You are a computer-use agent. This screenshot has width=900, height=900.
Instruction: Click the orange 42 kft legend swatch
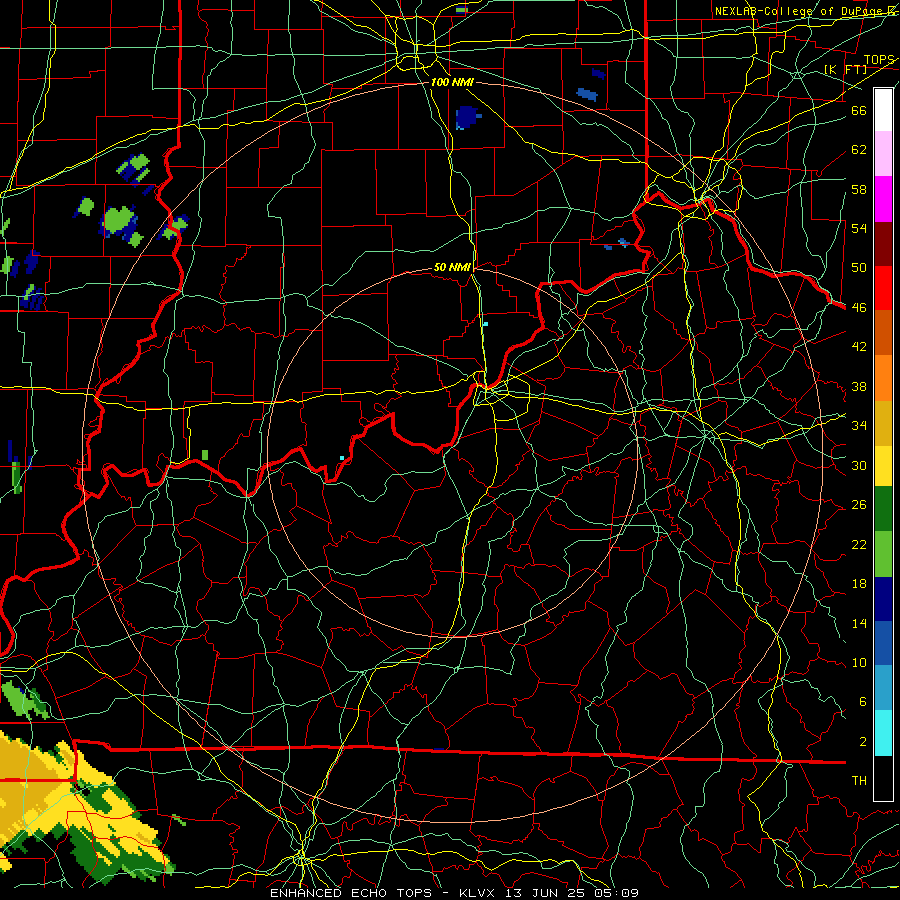tap(883, 377)
